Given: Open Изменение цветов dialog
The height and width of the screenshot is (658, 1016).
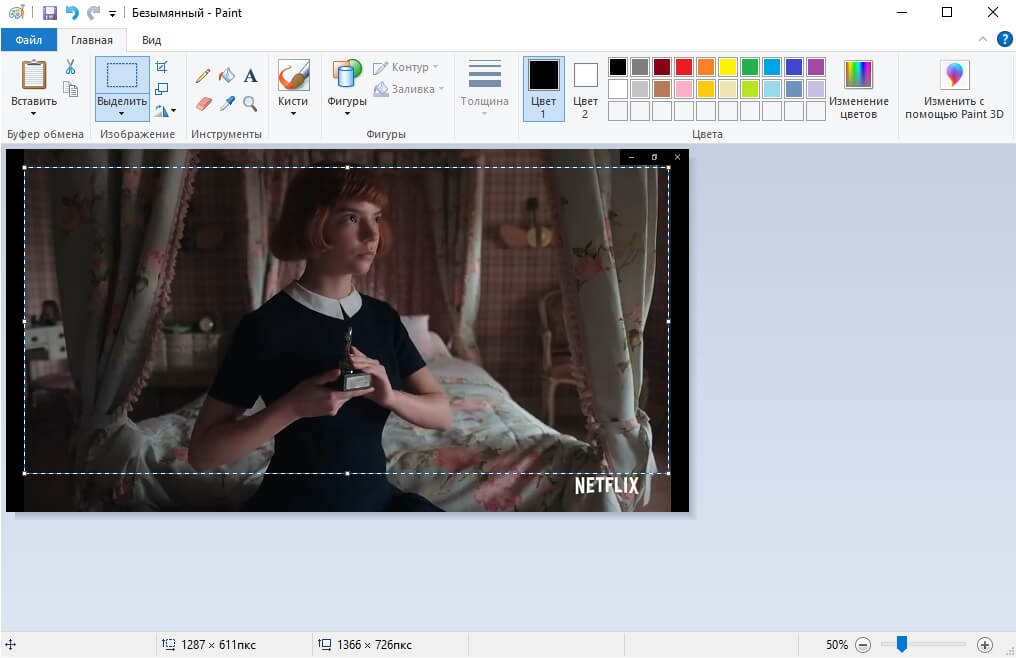Looking at the screenshot, I should coord(858,88).
